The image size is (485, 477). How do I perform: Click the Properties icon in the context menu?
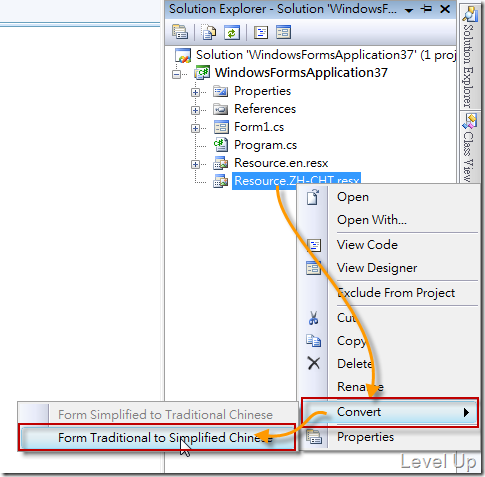[313, 437]
